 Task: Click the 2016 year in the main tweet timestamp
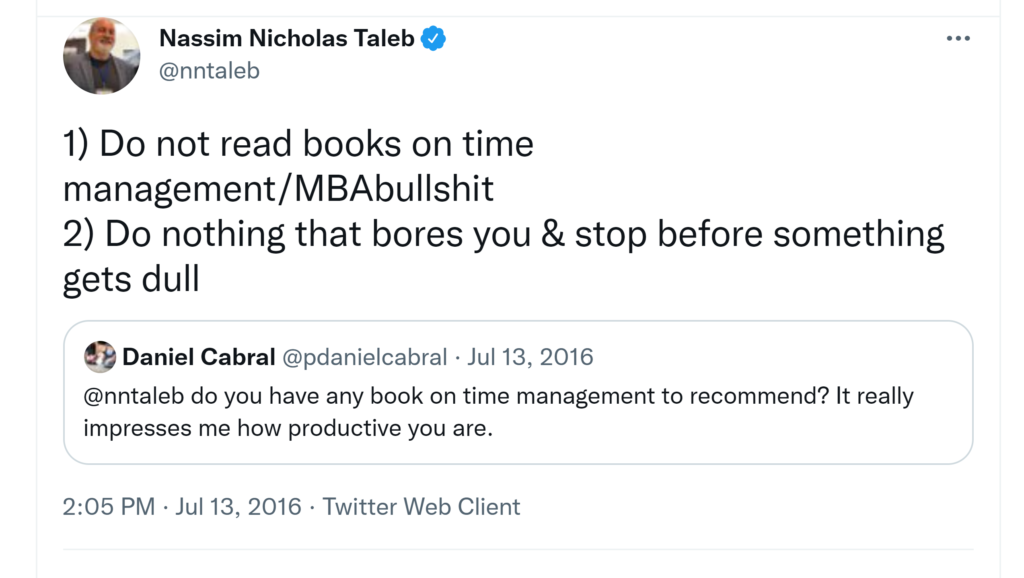click(274, 507)
